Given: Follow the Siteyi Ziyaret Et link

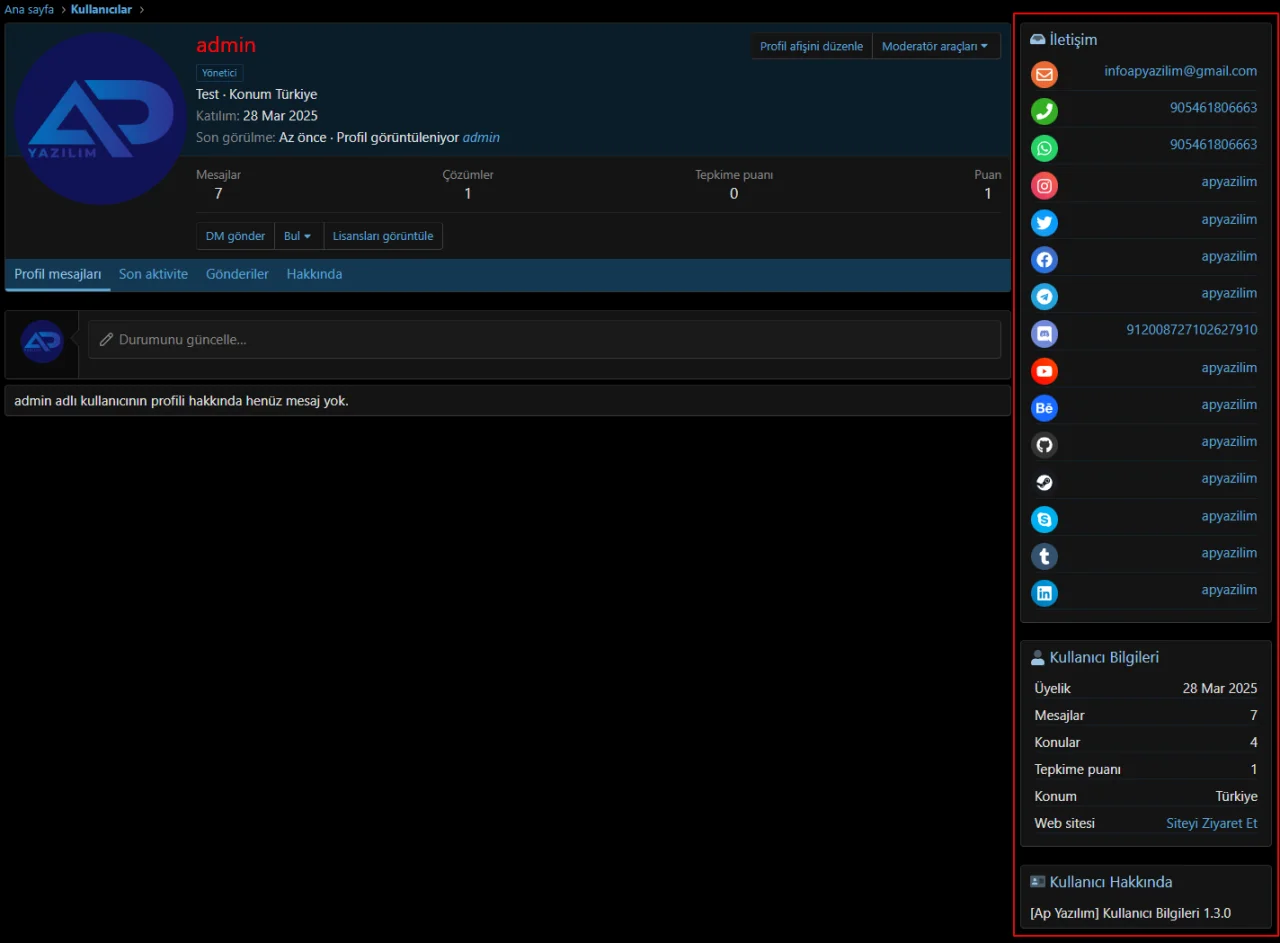Looking at the screenshot, I should point(1211,823).
